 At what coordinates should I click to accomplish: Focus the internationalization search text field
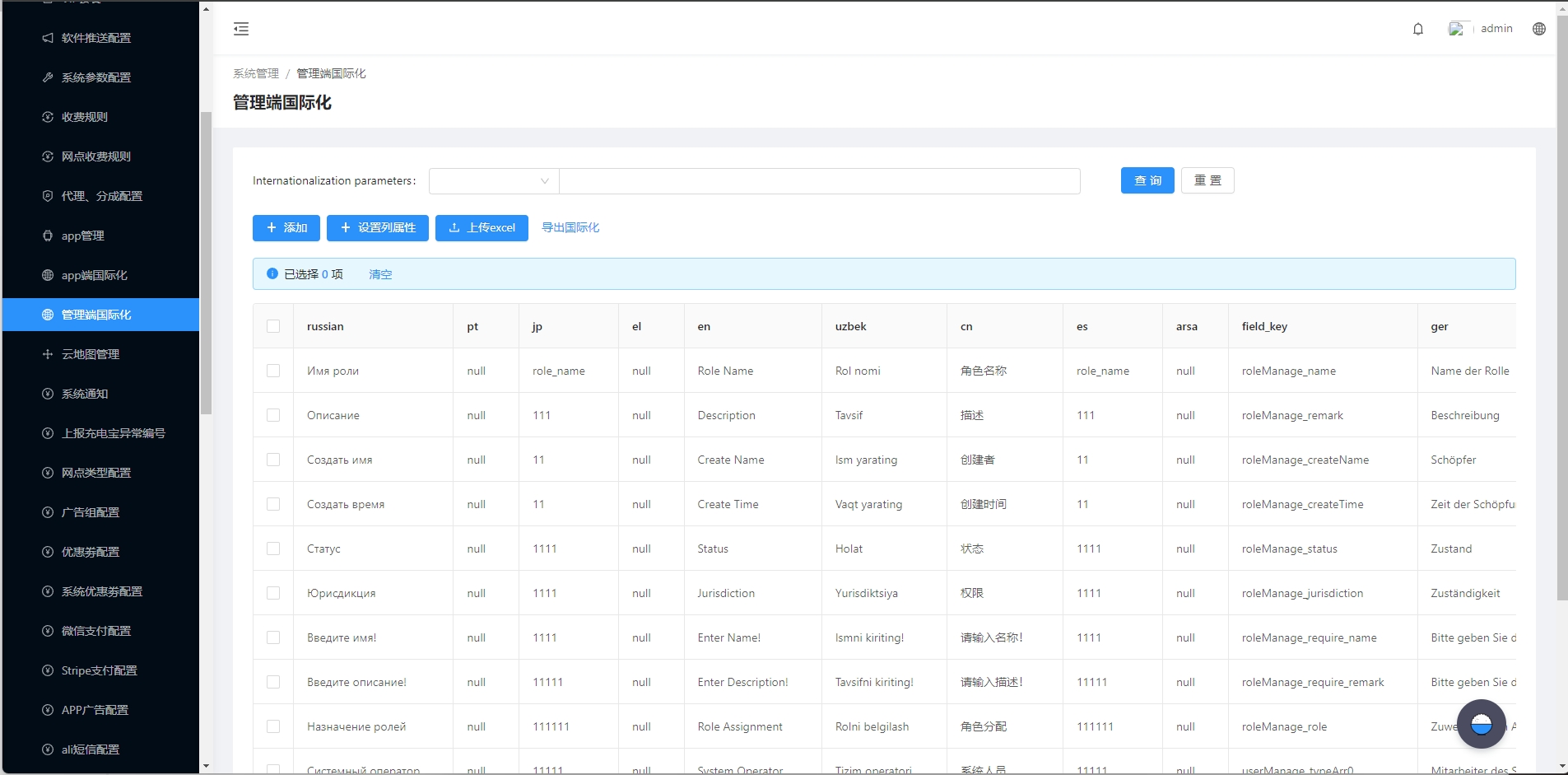820,181
